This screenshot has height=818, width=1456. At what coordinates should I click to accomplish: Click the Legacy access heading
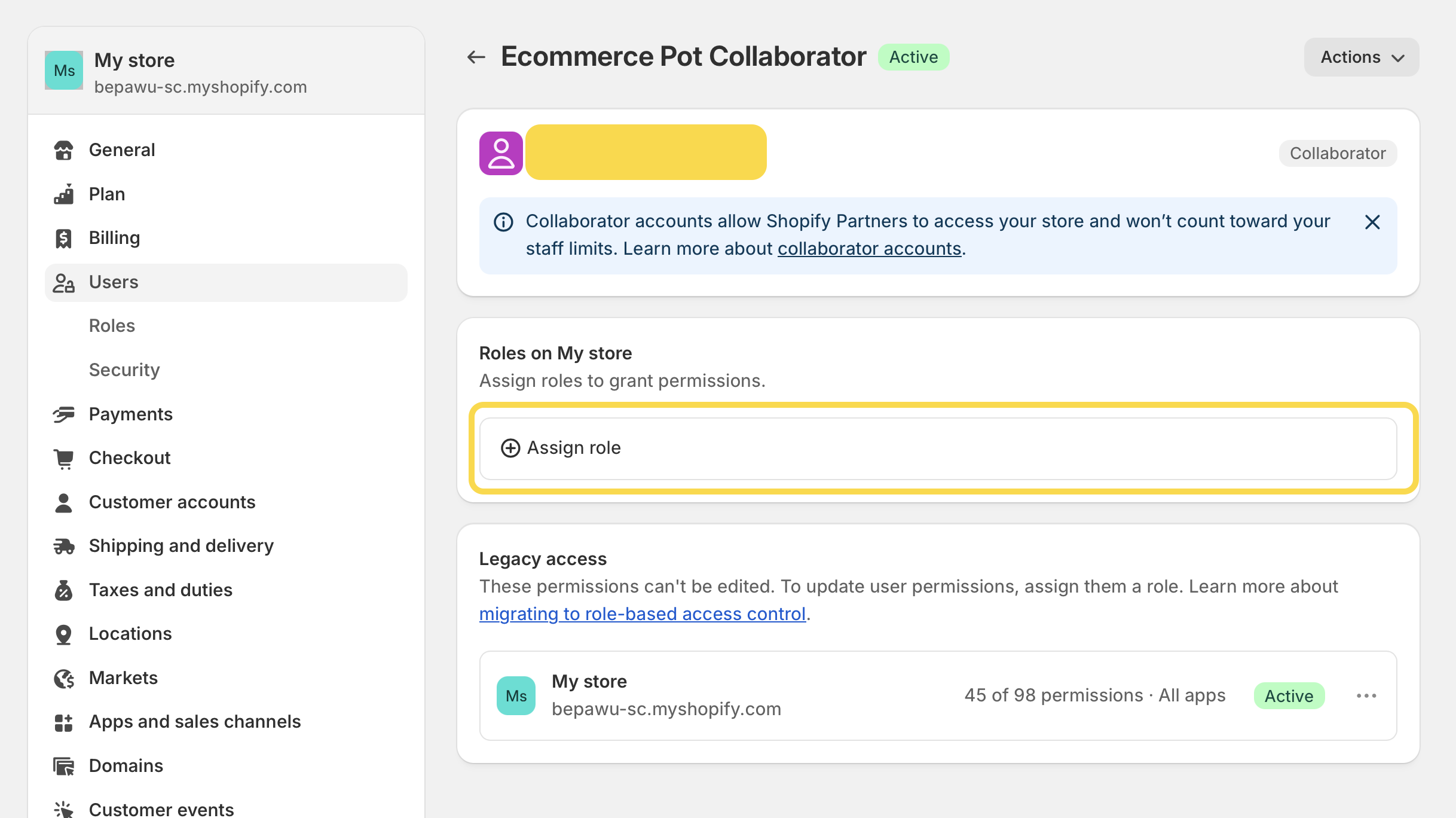(x=543, y=559)
